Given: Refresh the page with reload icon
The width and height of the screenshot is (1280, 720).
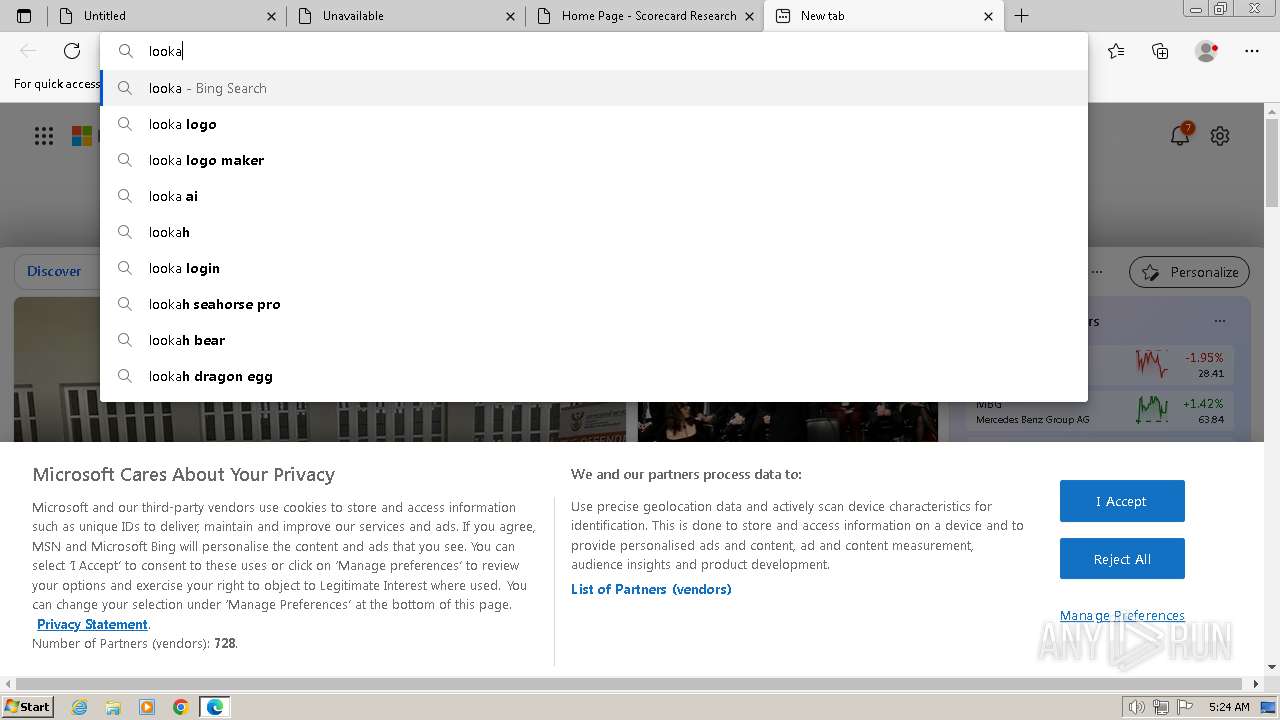Looking at the screenshot, I should click(x=72, y=51).
